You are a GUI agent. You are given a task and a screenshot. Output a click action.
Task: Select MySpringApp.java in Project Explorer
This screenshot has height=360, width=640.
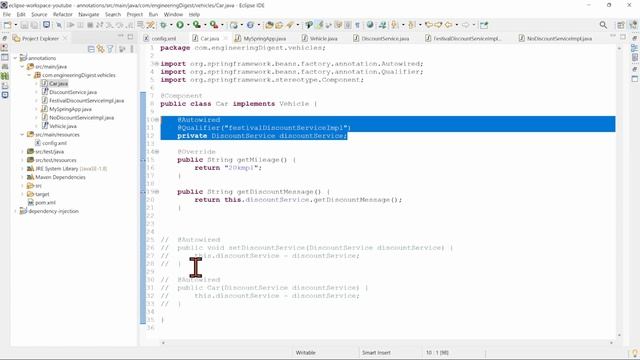coord(67,109)
